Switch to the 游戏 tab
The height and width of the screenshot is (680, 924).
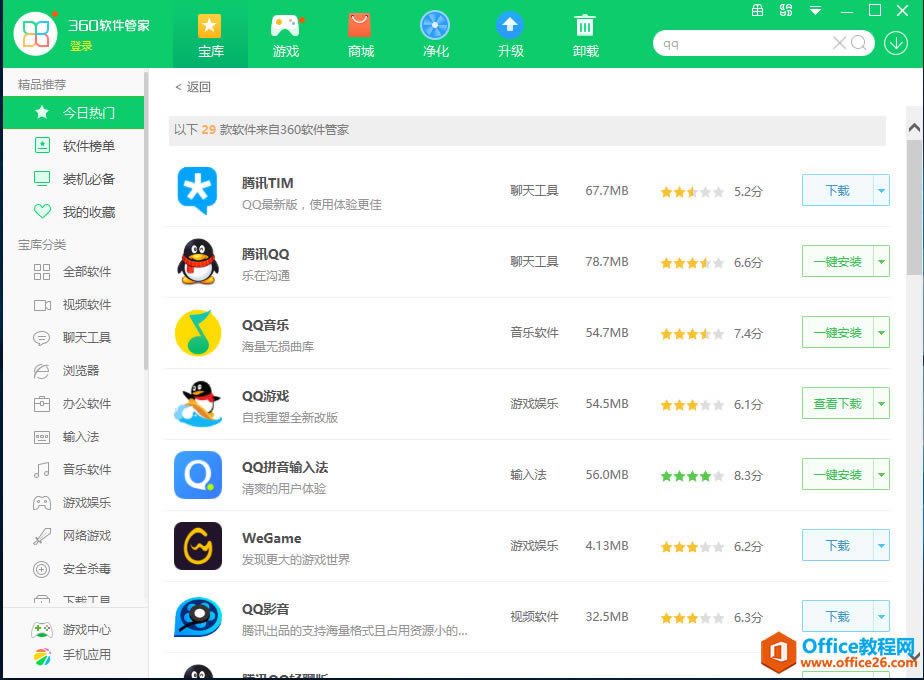tap(286, 36)
